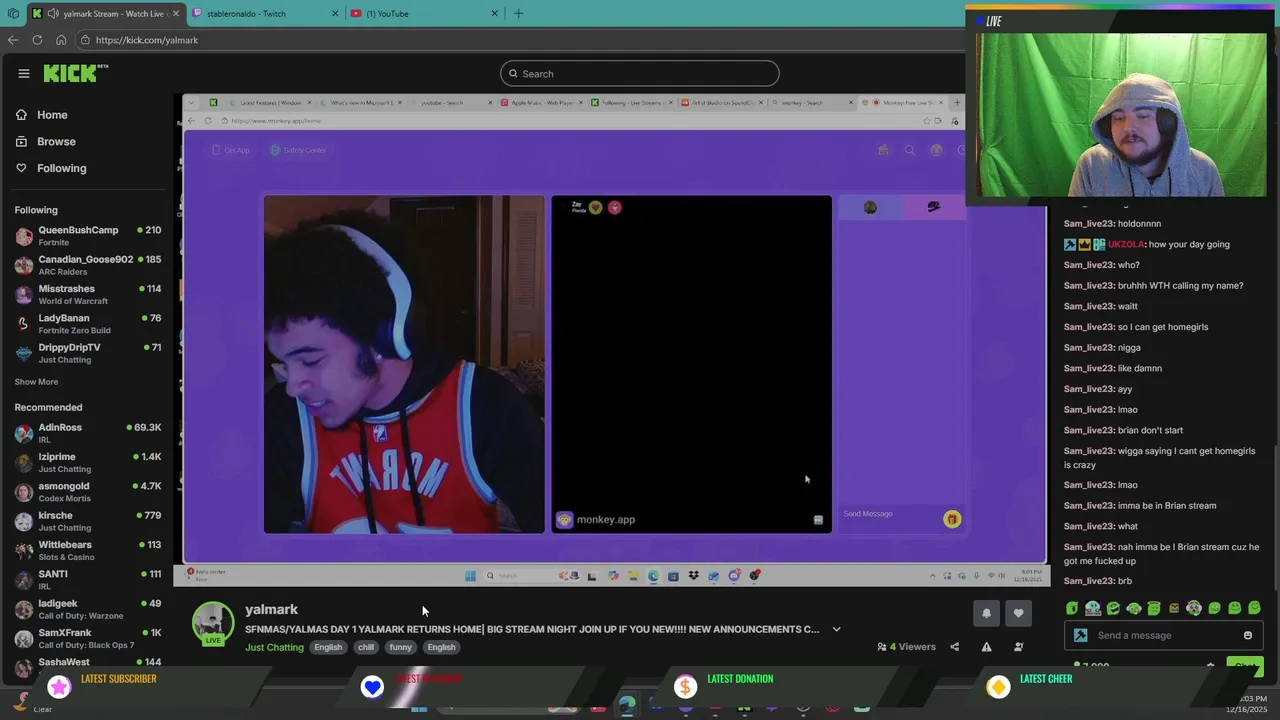1280x720 pixels.
Task: Click gift icon beside Send Message
Action: click(952, 519)
